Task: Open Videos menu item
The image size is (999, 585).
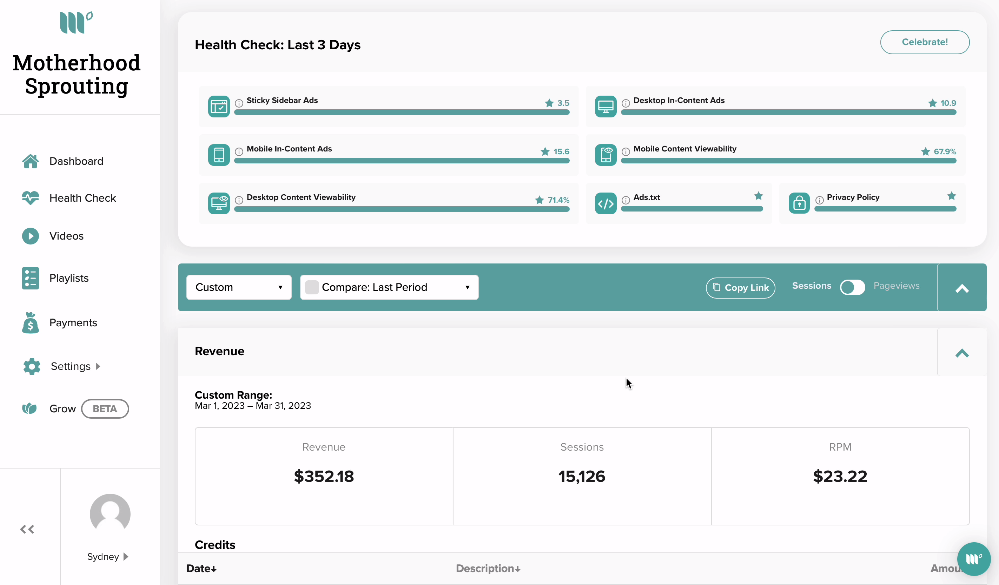Action: coord(66,236)
